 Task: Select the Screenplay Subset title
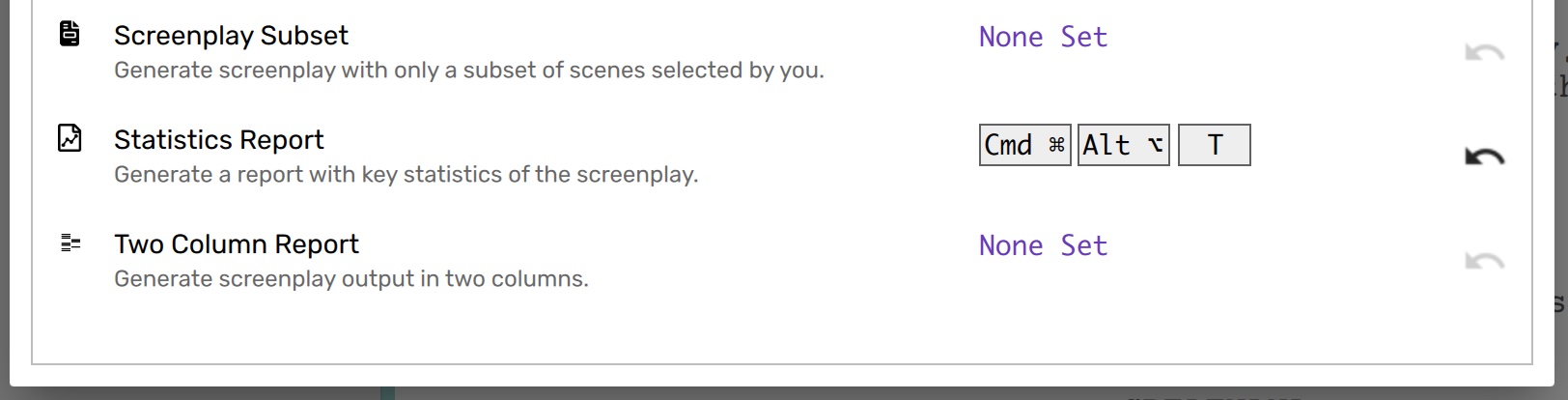(x=231, y=36)
